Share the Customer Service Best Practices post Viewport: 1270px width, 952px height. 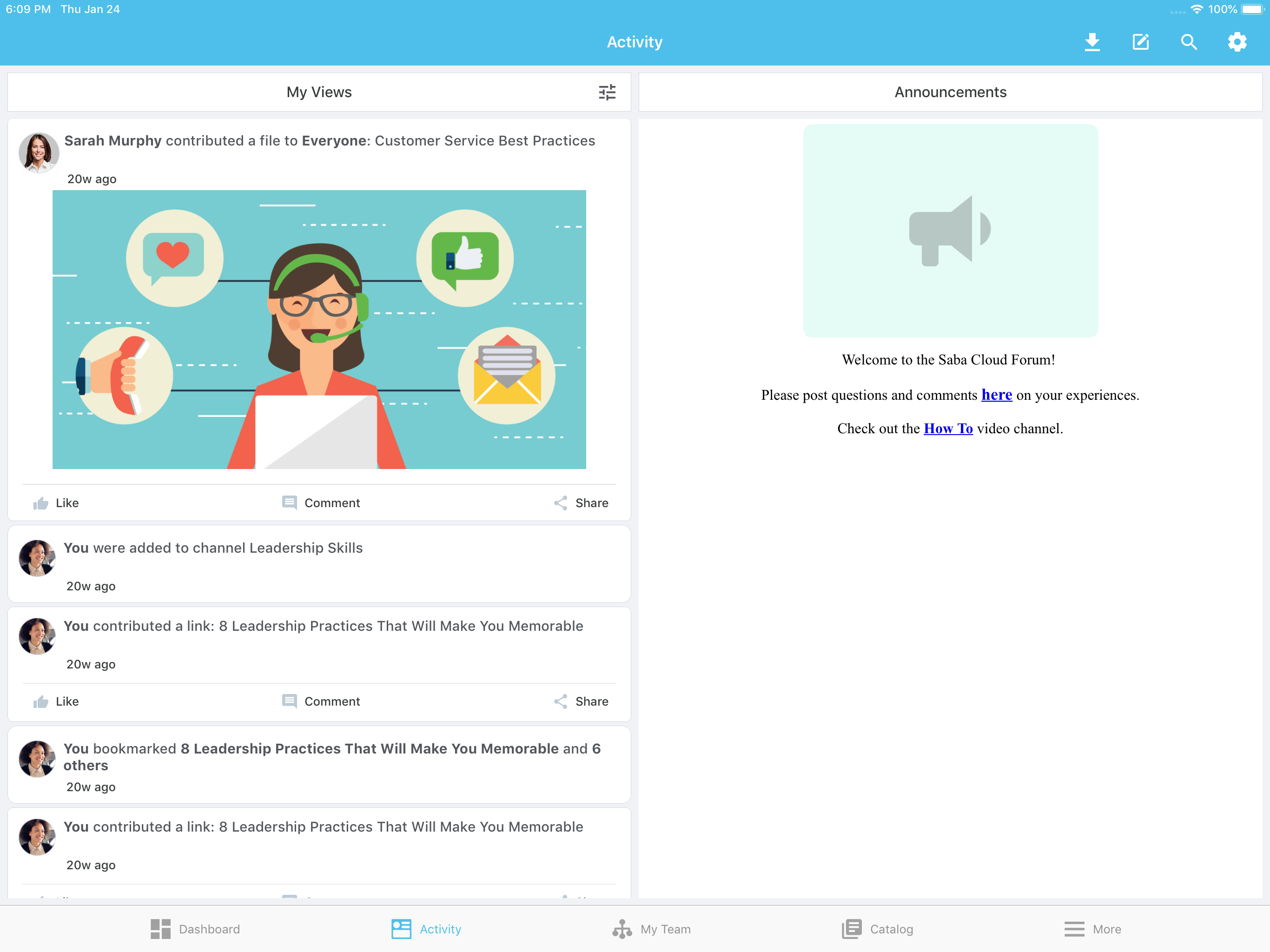tap(581, 503)
